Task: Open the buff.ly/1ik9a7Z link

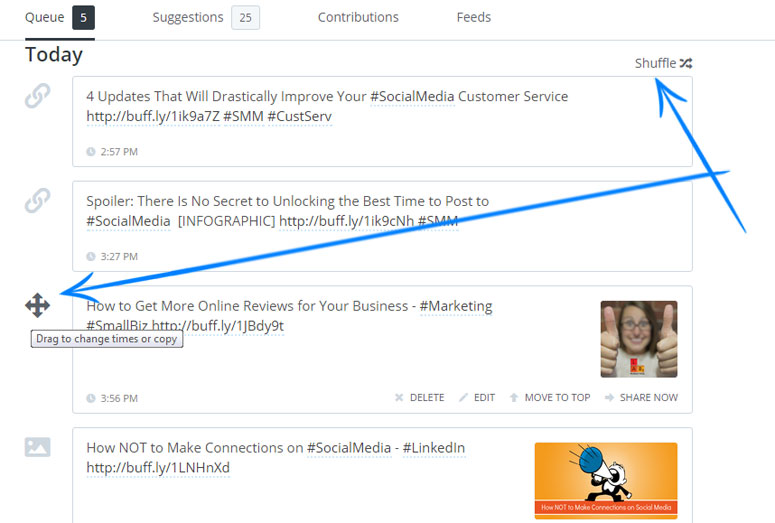Action: (x=153, y=117)
